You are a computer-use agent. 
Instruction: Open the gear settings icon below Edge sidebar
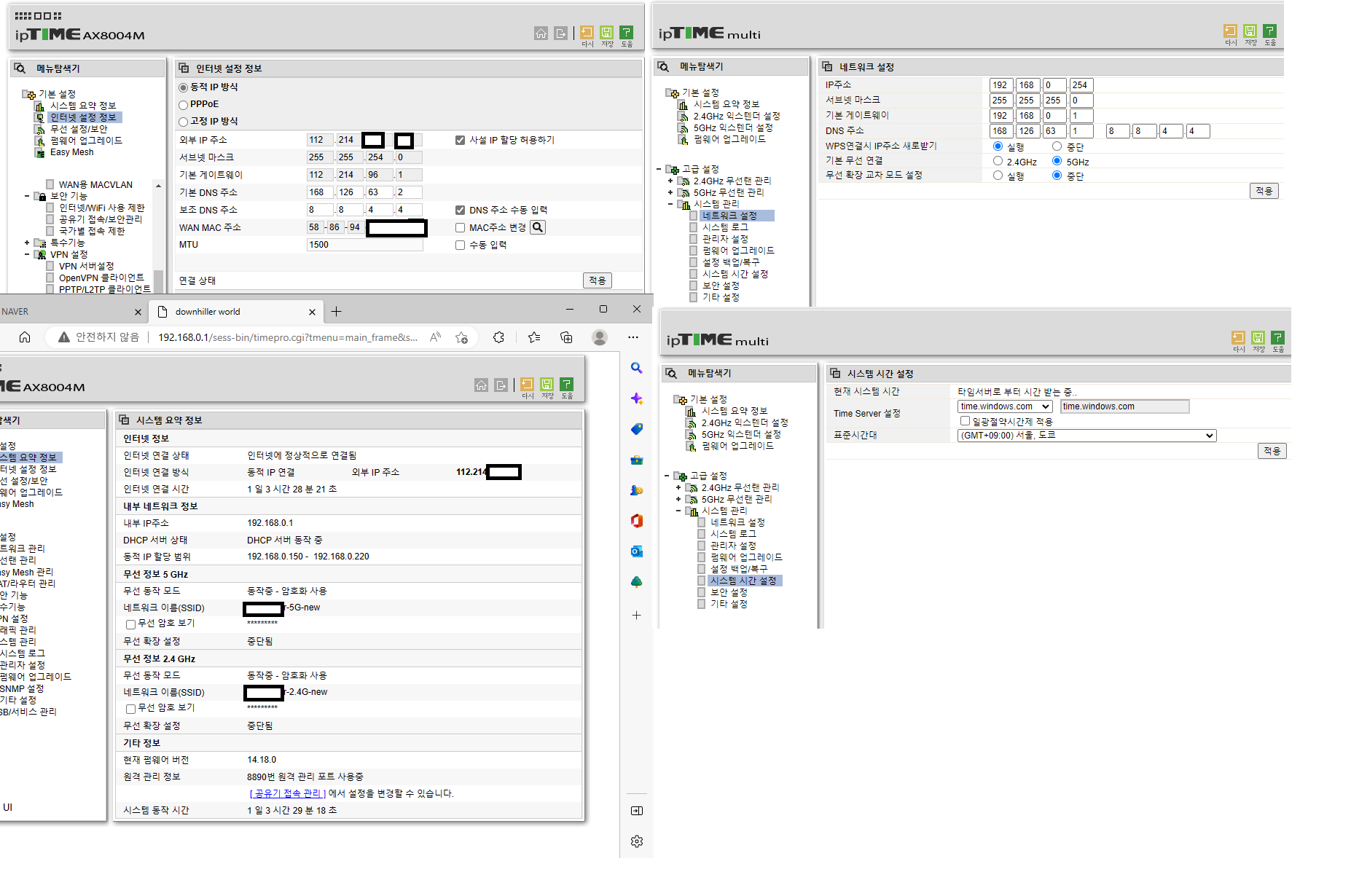pyautogui.click(x=637, y=841)
